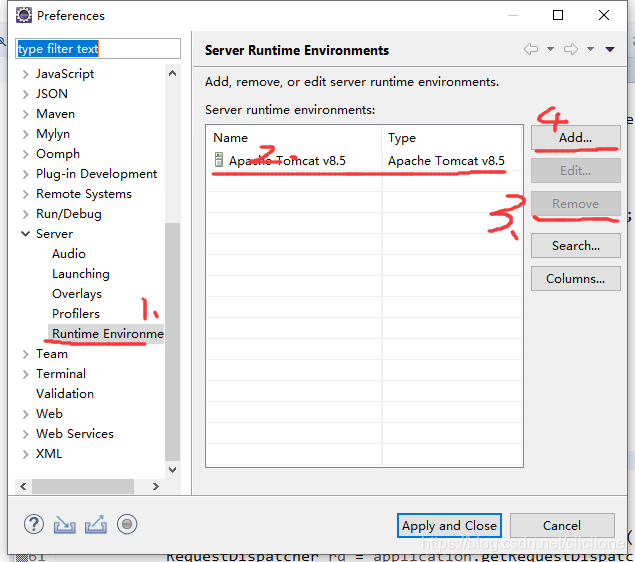Image resolution: width=635 pixels, height=562 pixels.
Task: Expand the XML tree node
Action: coord(26,454)
